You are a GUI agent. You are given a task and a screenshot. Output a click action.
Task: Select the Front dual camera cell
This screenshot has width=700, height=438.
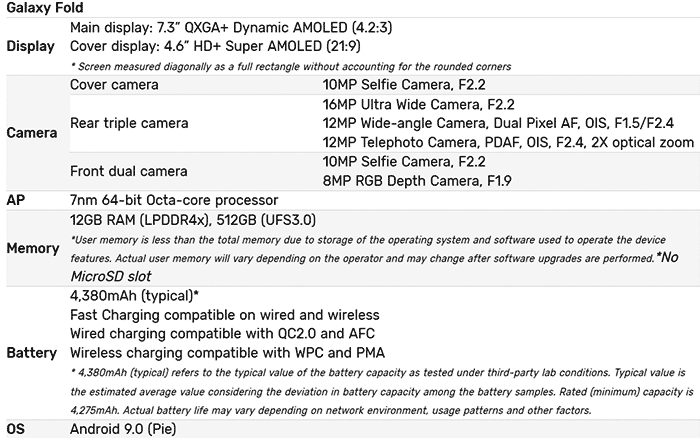129,171
